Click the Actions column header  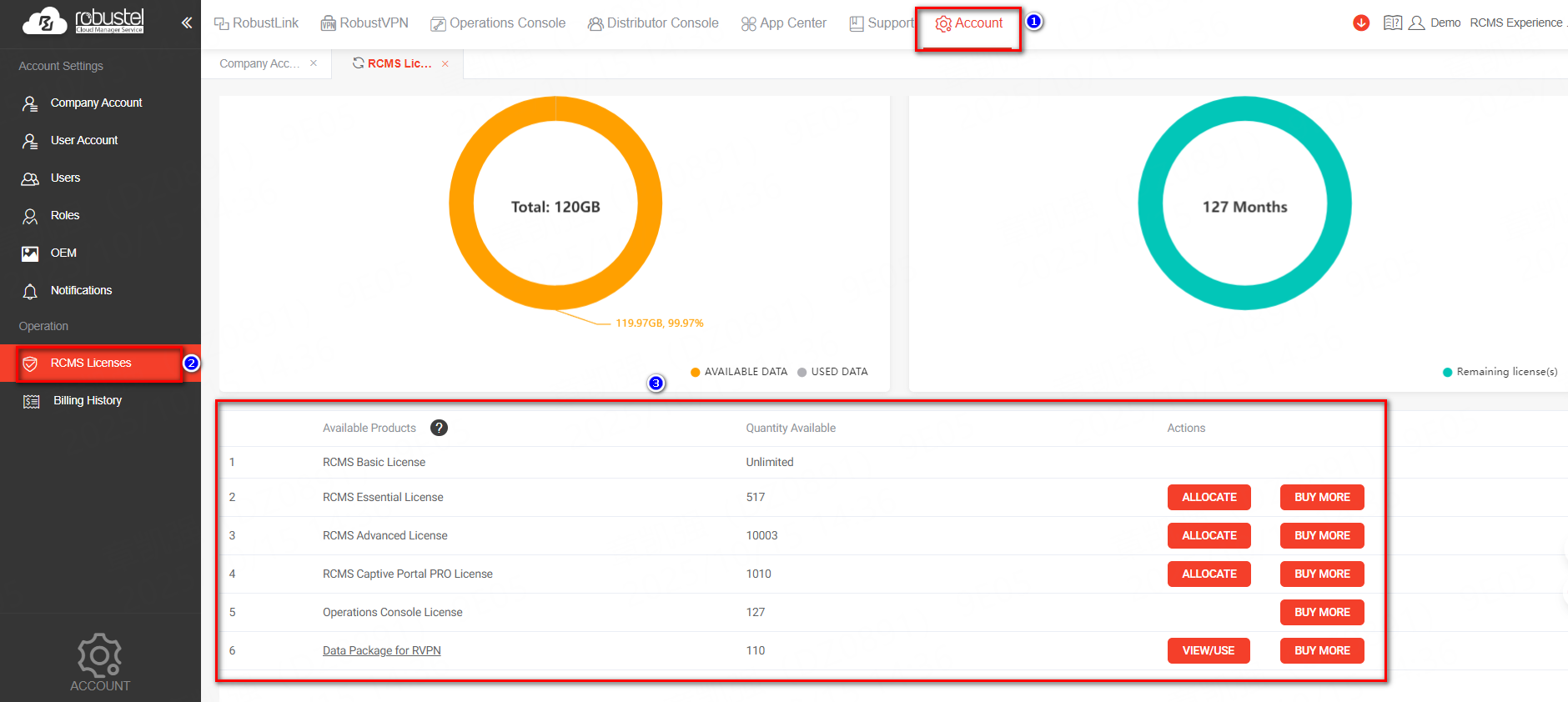[1186, 429]
